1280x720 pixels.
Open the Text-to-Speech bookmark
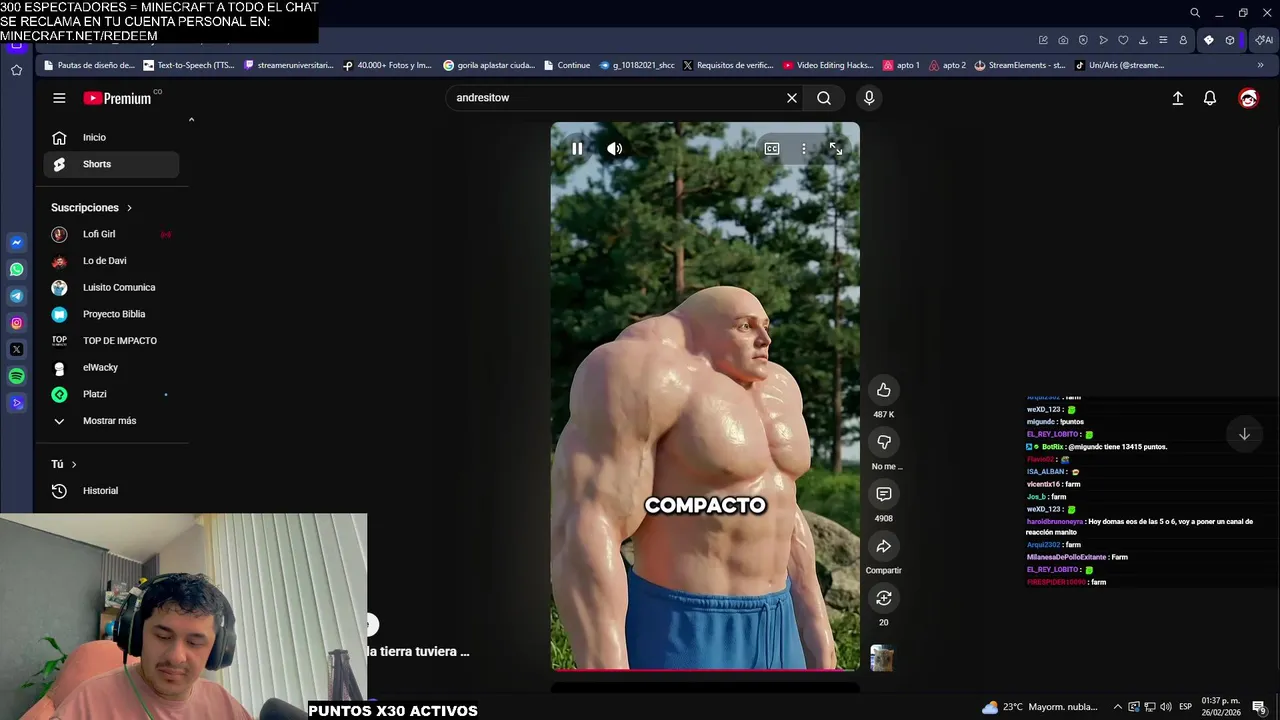[x=189, y=65]
